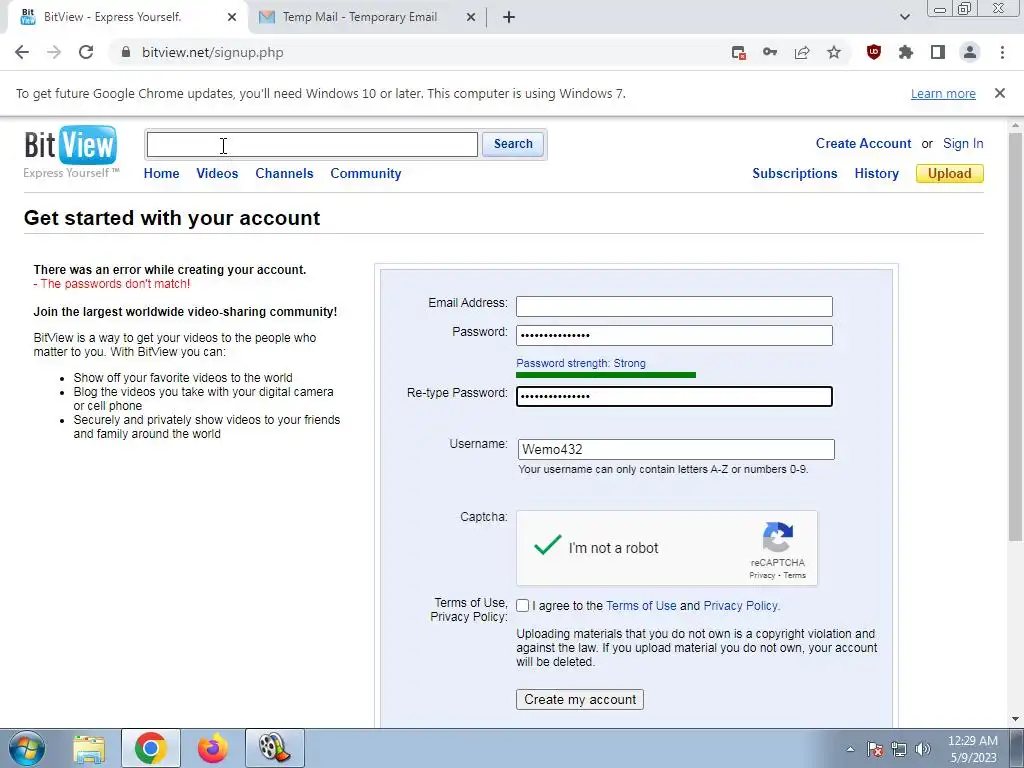
Task: Click the yellow Upload button
Action: pyautogui.click(x=950, y=173)
